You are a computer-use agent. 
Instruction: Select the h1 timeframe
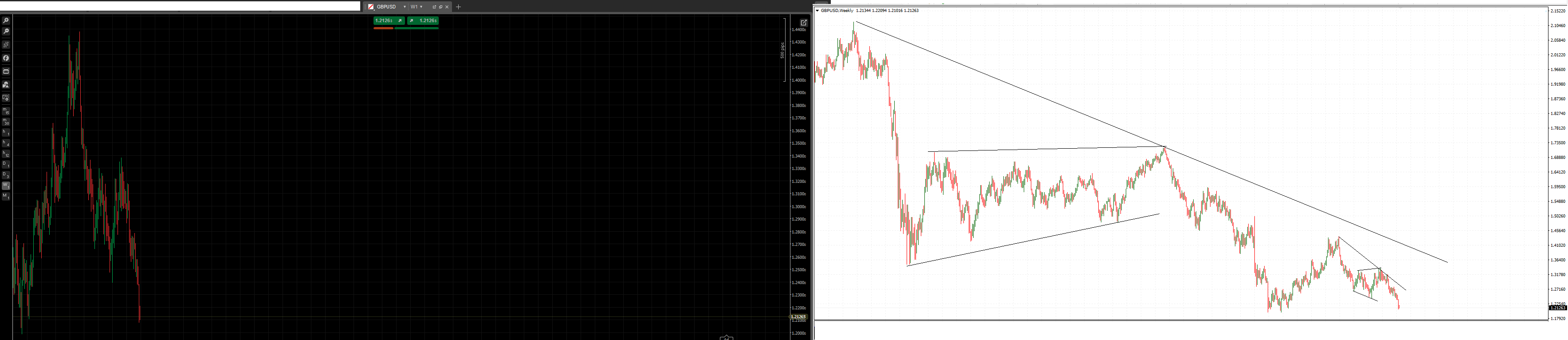point(6,134)
